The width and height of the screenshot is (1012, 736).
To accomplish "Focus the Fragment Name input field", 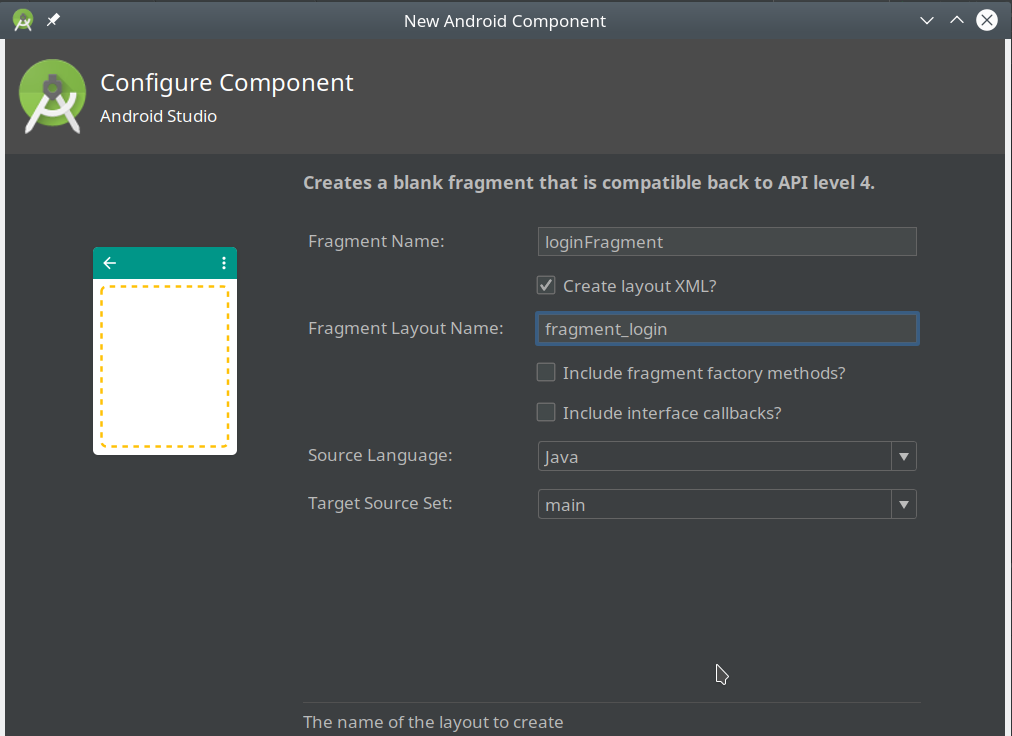I will 727,241.
